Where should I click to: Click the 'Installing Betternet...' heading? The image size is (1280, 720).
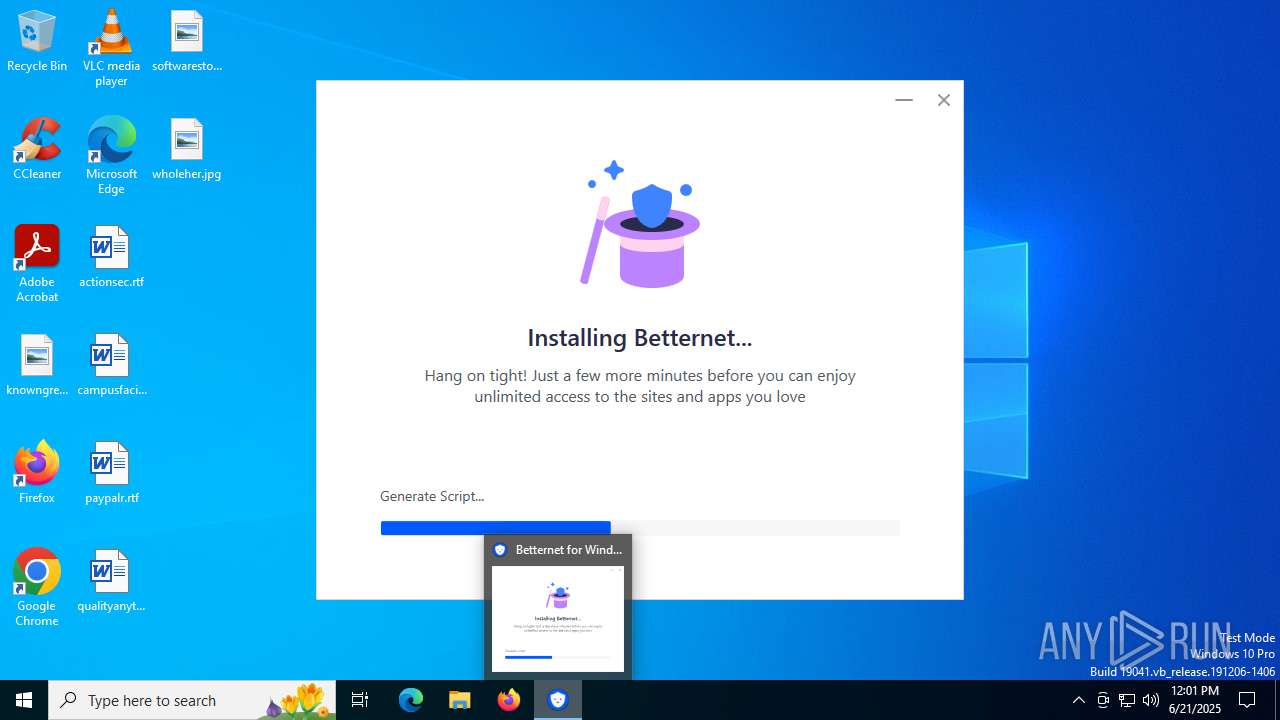click(640, 338)
